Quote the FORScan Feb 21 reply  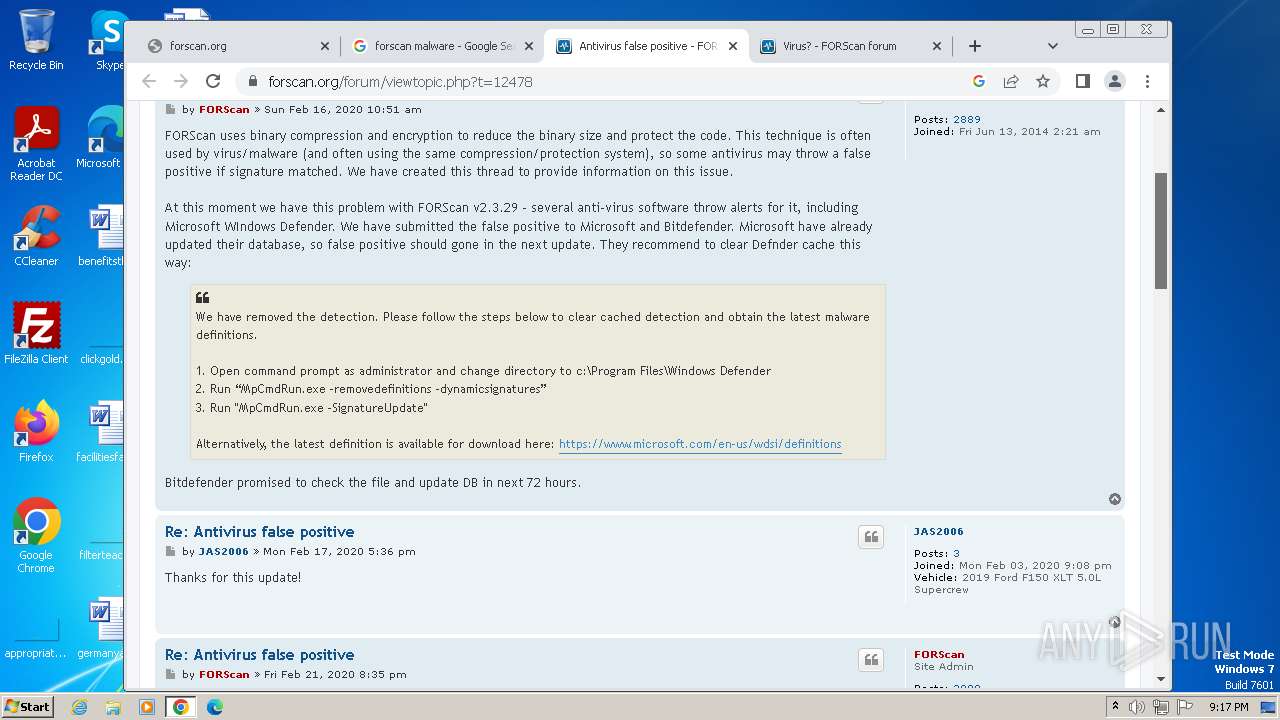[x=871, y=660]
